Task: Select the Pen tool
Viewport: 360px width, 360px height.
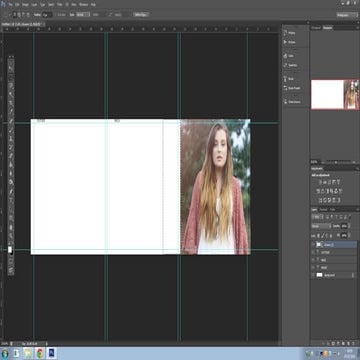Action: click(x=11, y=191)
